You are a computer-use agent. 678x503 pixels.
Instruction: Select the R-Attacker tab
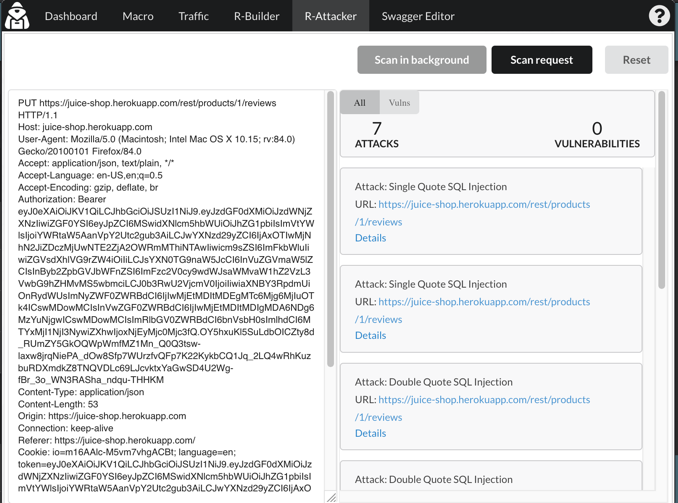(330, 16)
